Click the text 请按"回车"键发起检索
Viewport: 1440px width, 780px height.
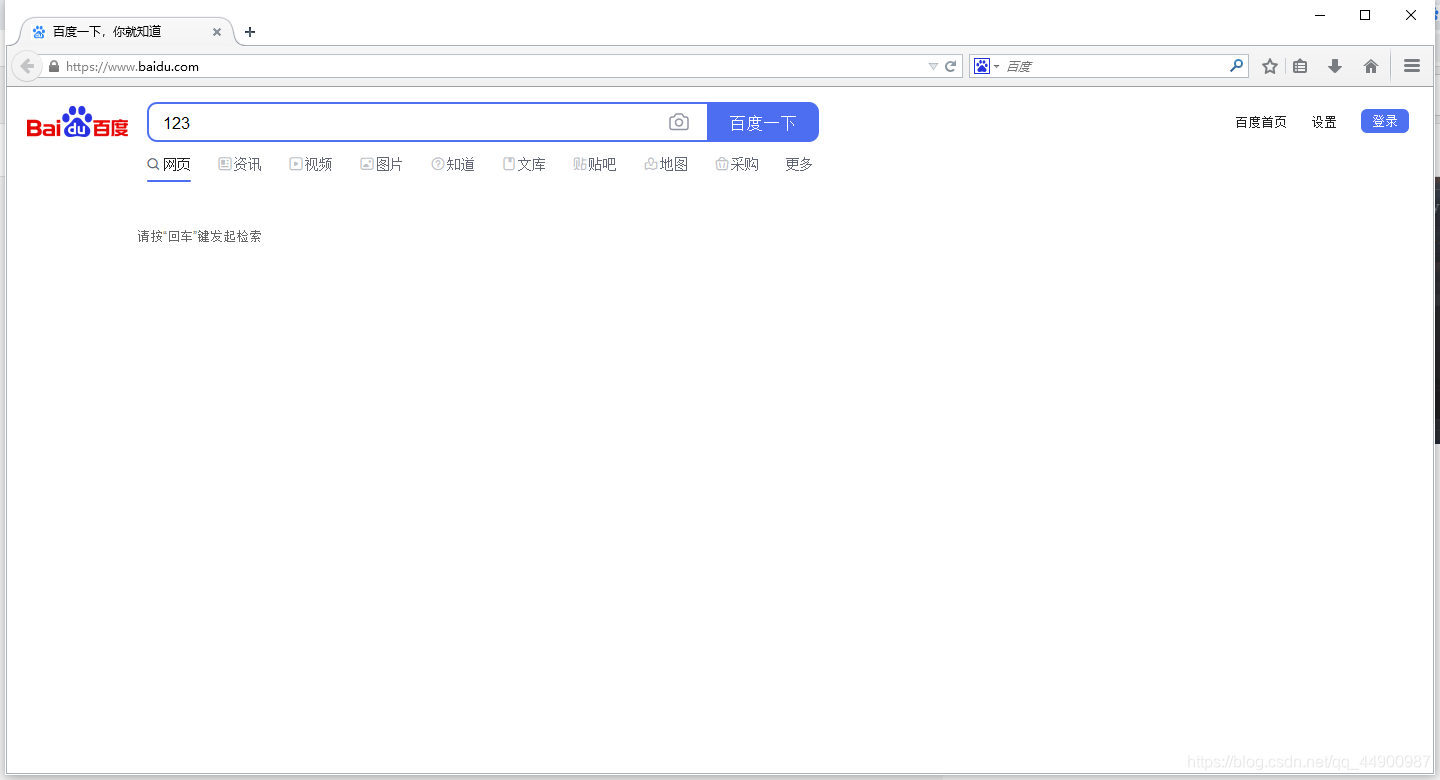click(199, 237)
